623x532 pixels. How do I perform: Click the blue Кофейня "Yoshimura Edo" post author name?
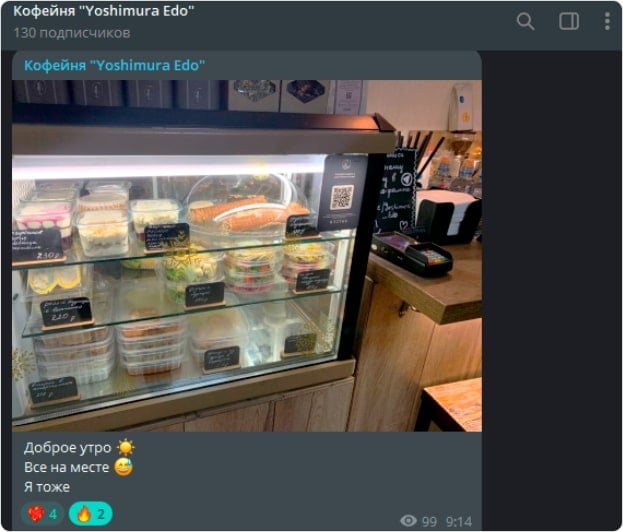click(x=114, y=65)
